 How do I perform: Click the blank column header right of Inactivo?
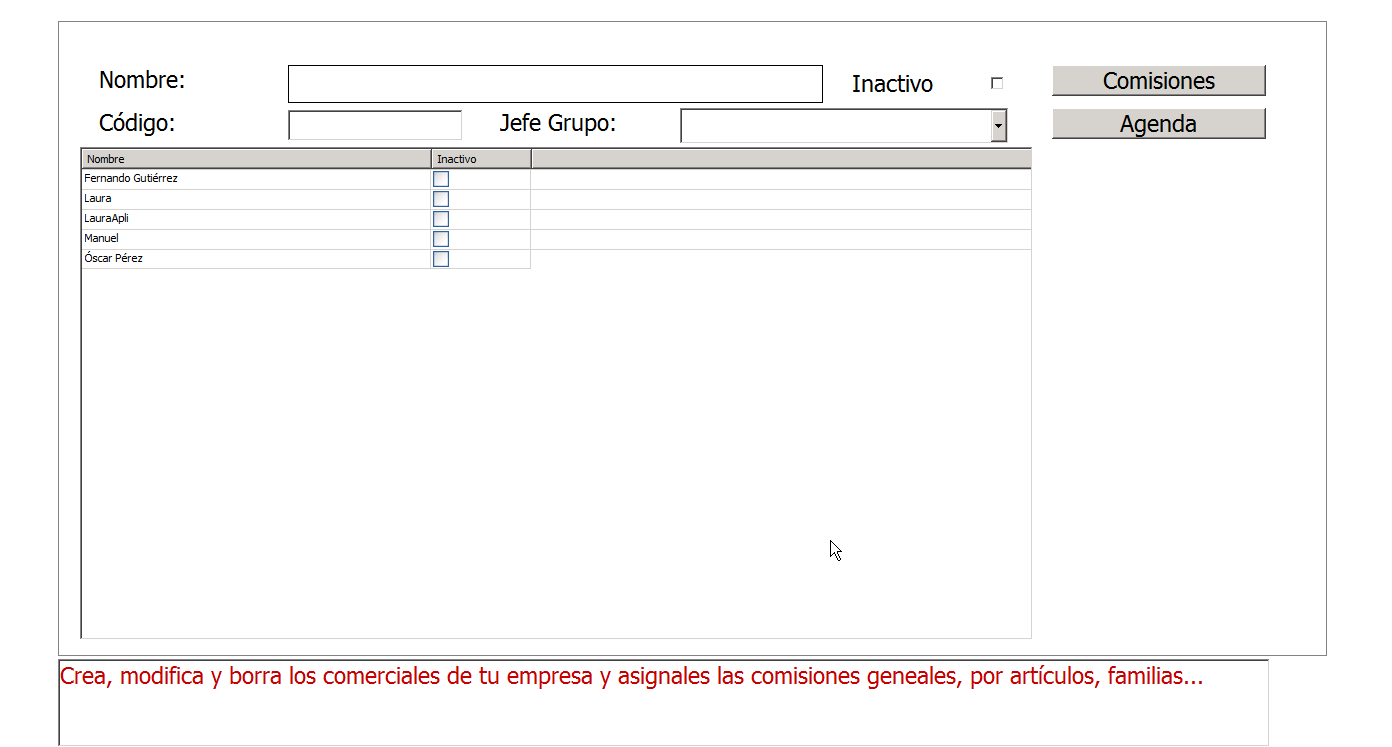tap(780, 159)
